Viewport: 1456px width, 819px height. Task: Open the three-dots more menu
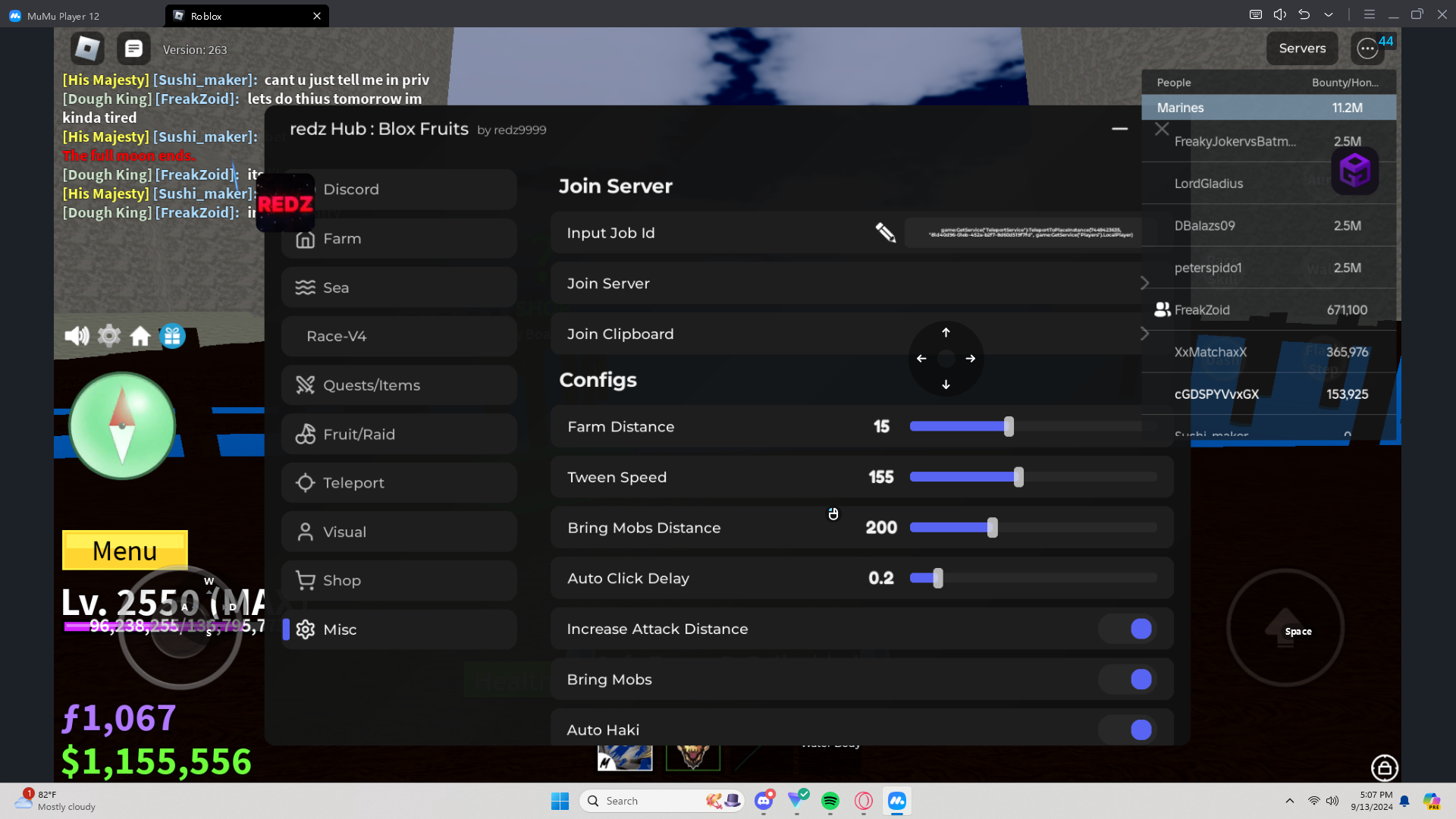pos(1367,49)
